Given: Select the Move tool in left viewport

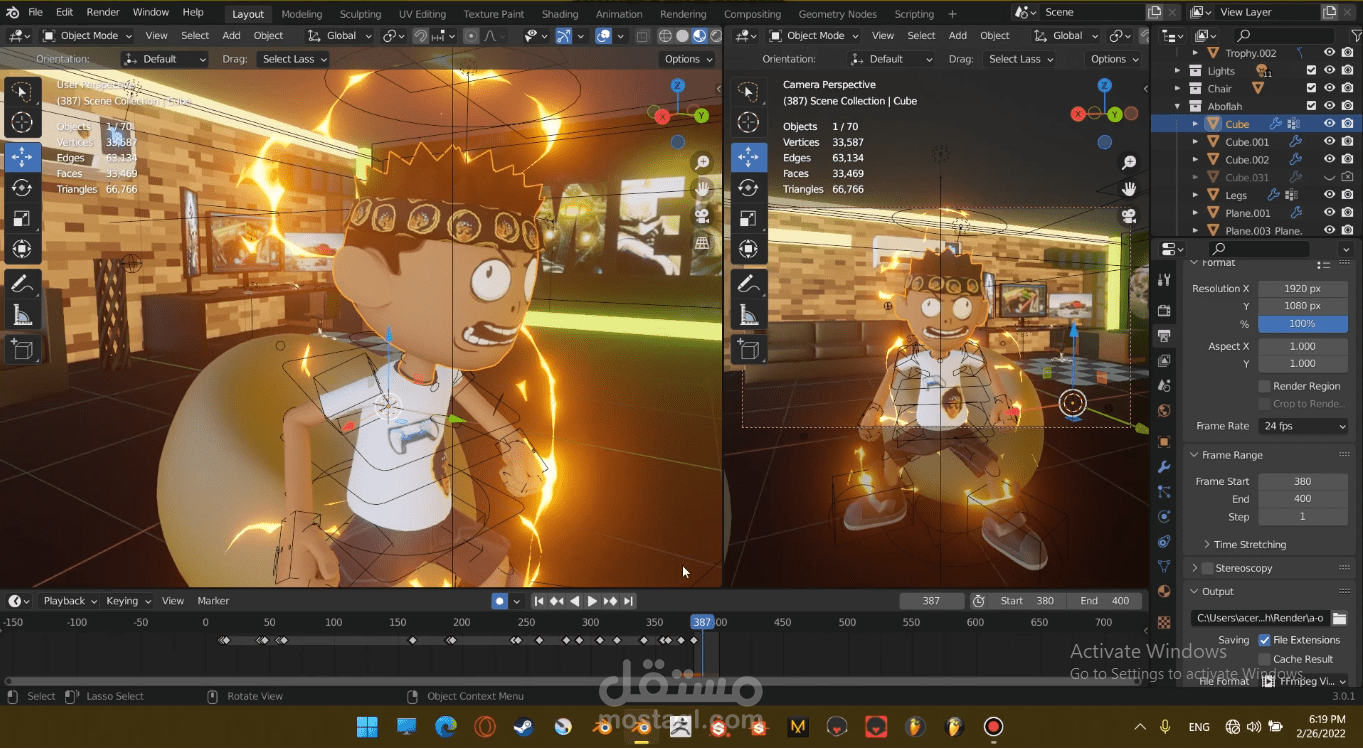Looking at the screenshot, I should (x=21, y=157).
